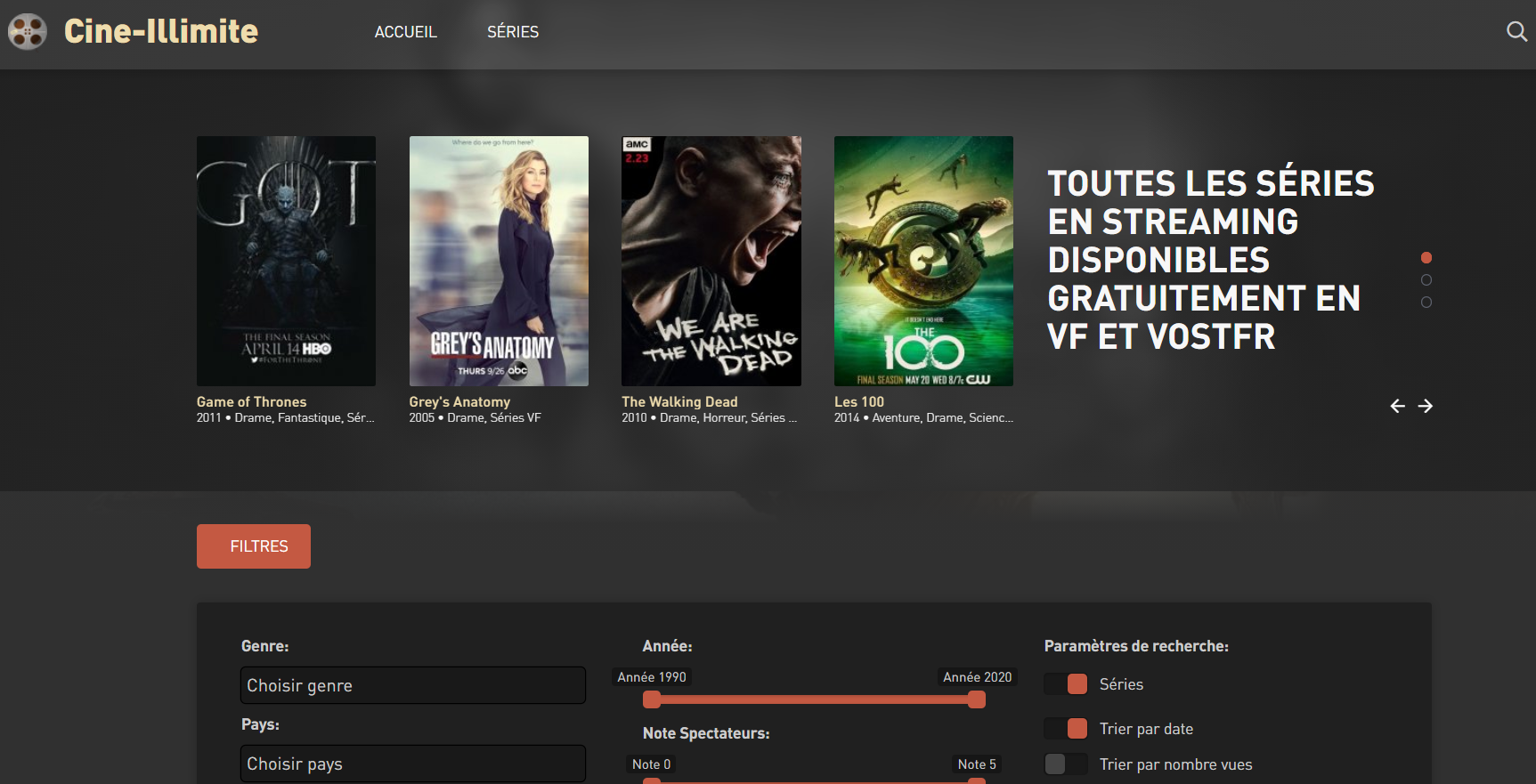Viewport: 1536px width, 784px height.
Task: Open the Les 100 poster
Action: click(923, 261)
